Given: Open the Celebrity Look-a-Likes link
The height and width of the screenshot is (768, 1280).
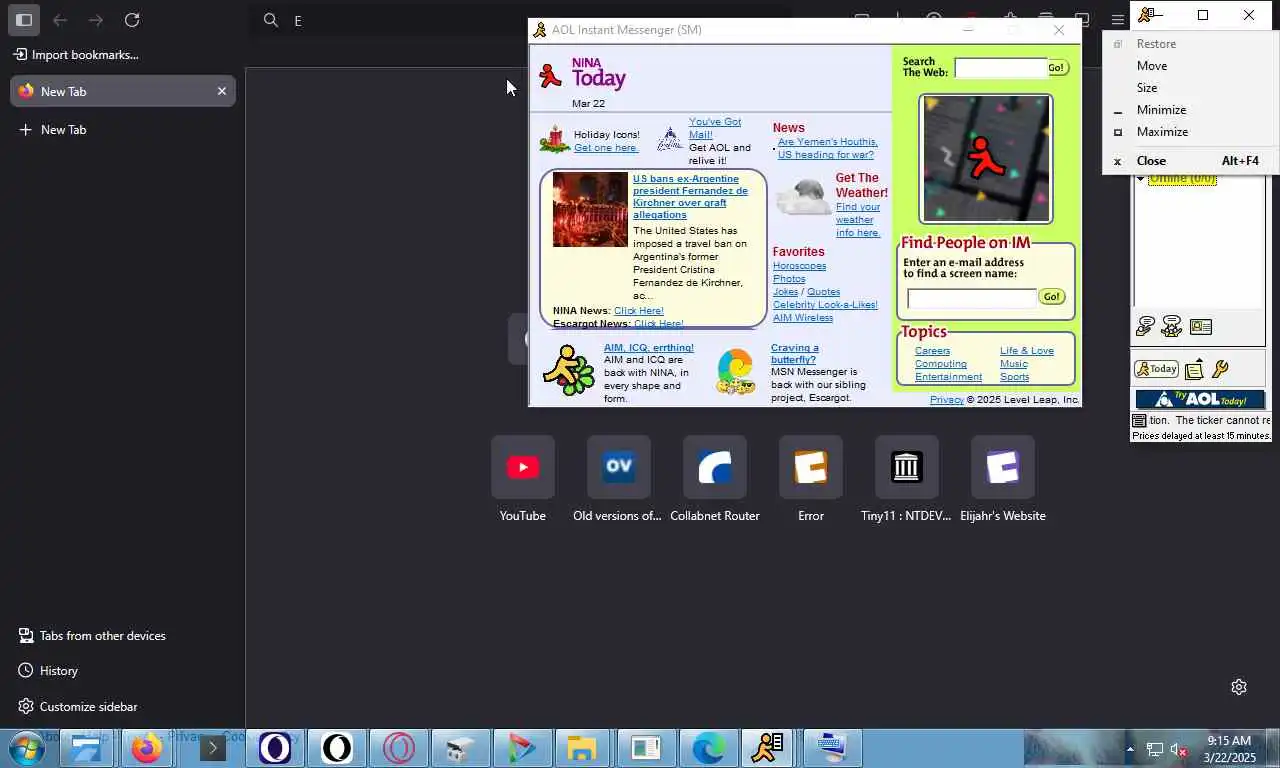Looking at the screenshot, I should click(x=825, y=305).
